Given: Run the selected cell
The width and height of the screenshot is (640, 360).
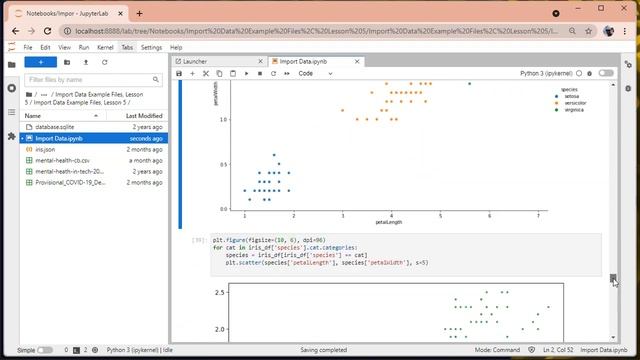Looking at the screenshot, I should pyautogui.click(x=246, y=73).
